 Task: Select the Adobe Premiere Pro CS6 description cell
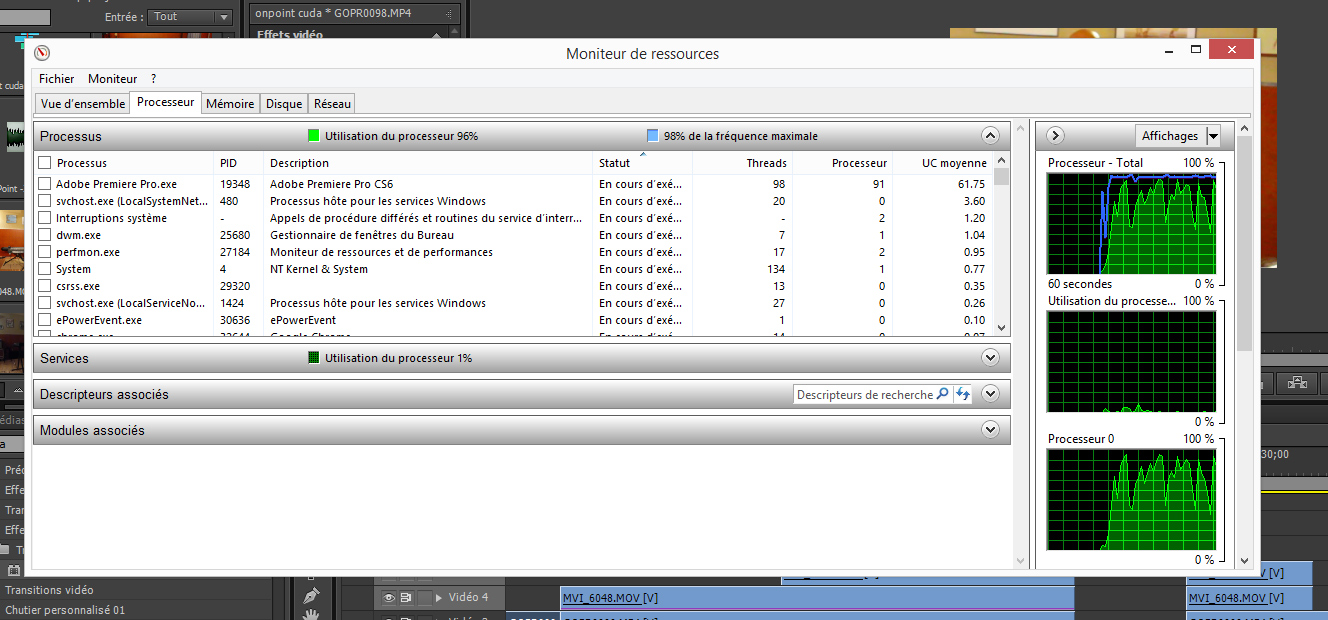click(x=331, y=184)
